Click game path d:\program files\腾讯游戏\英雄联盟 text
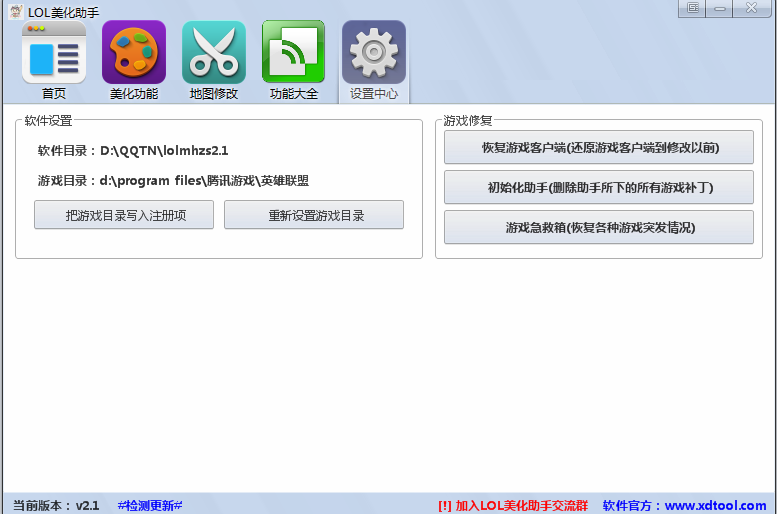The image size is (777, 514). click(x=204, y=181)
